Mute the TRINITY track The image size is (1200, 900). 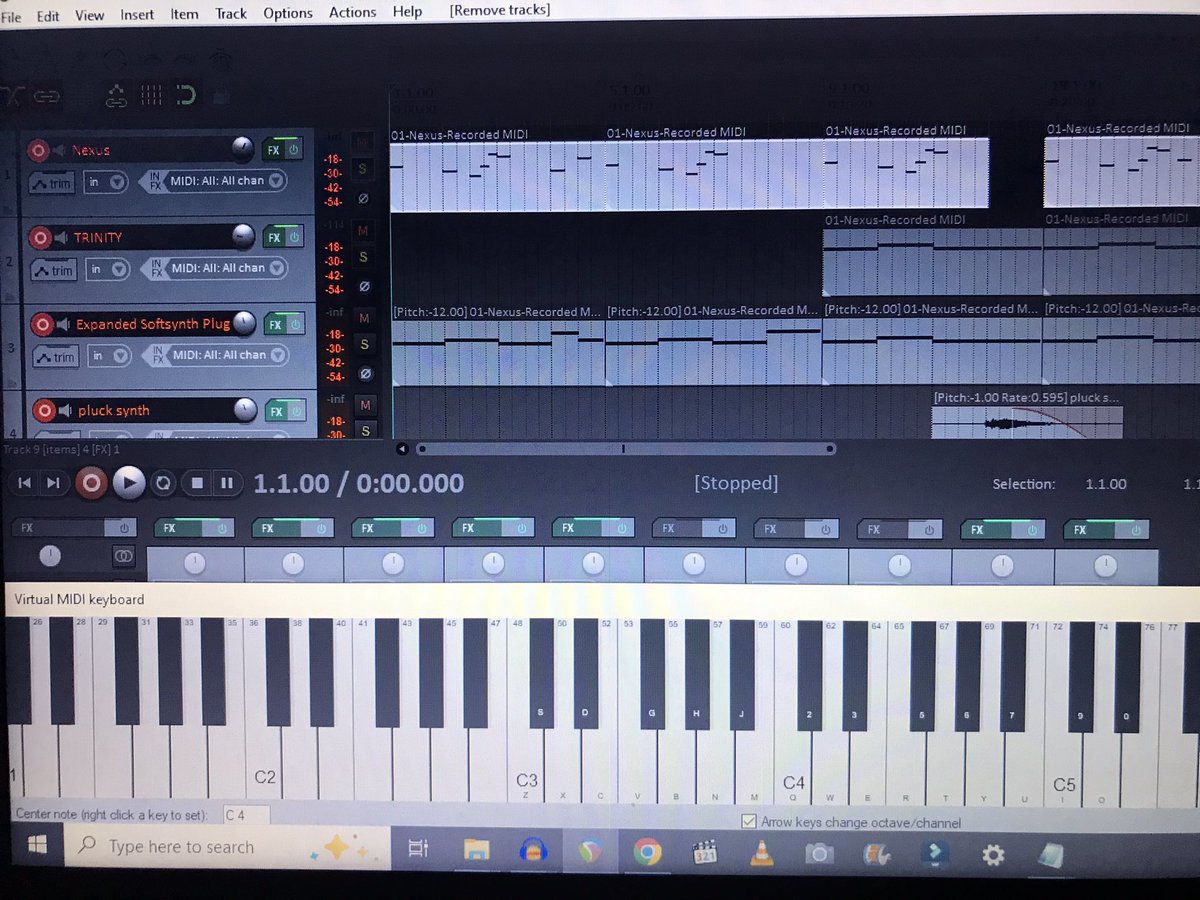coord(363,231)
